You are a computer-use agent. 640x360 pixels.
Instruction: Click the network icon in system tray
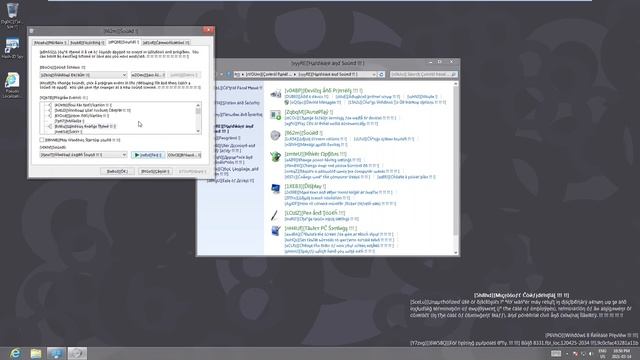point(583,353)
